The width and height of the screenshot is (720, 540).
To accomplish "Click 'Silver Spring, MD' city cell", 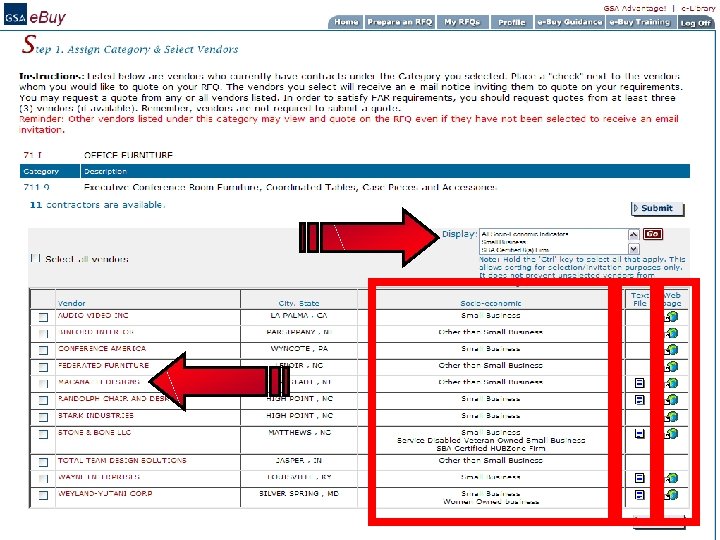I will point(299,494).
